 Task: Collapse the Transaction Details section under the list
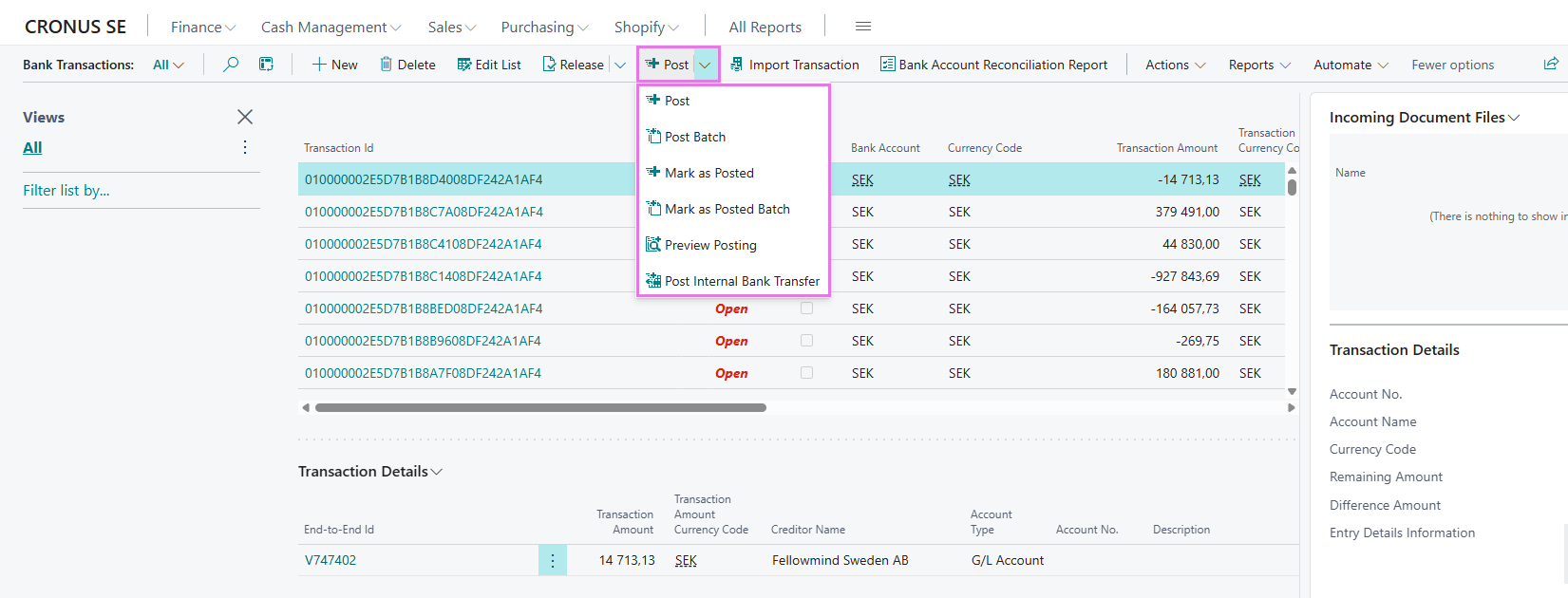pos(370,471)
